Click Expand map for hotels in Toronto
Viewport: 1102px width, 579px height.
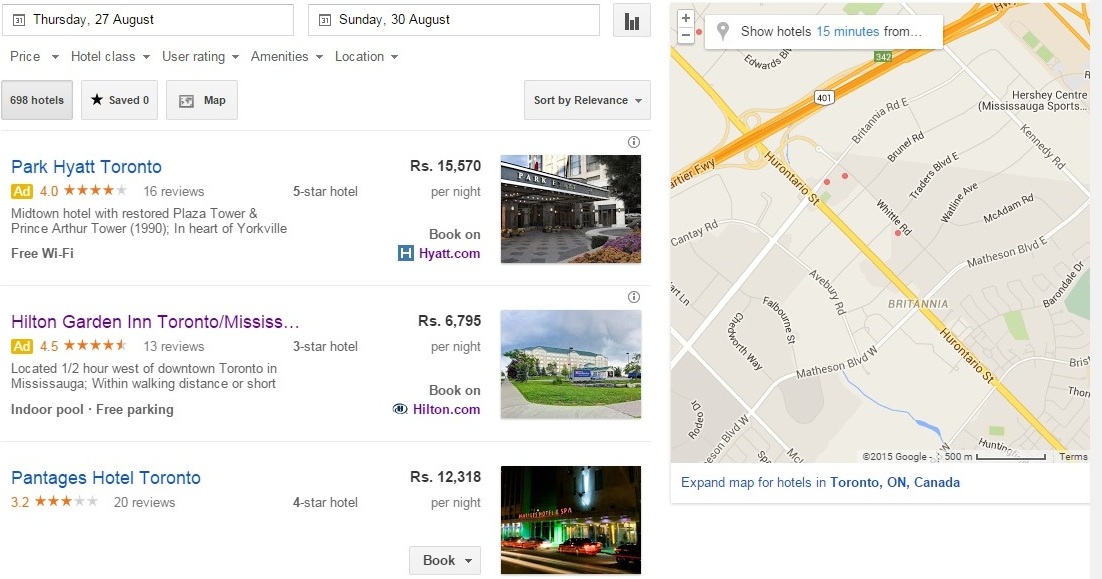tap(820, 482)
